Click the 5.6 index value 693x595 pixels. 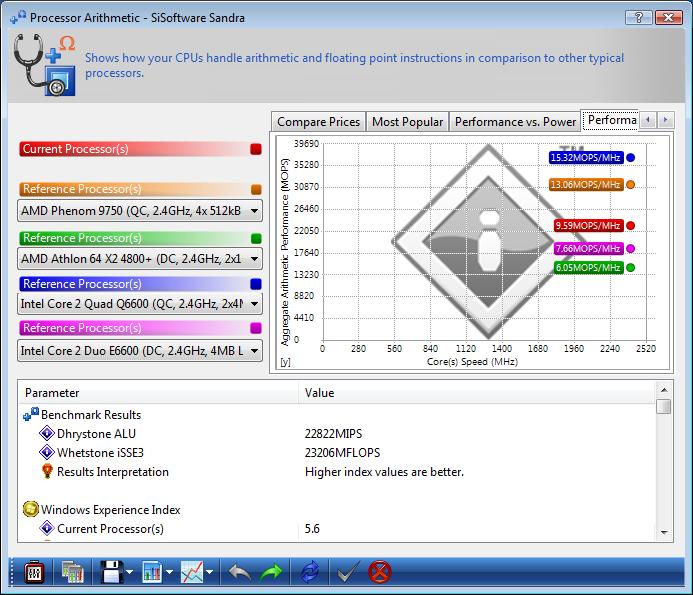coord(312,529)
